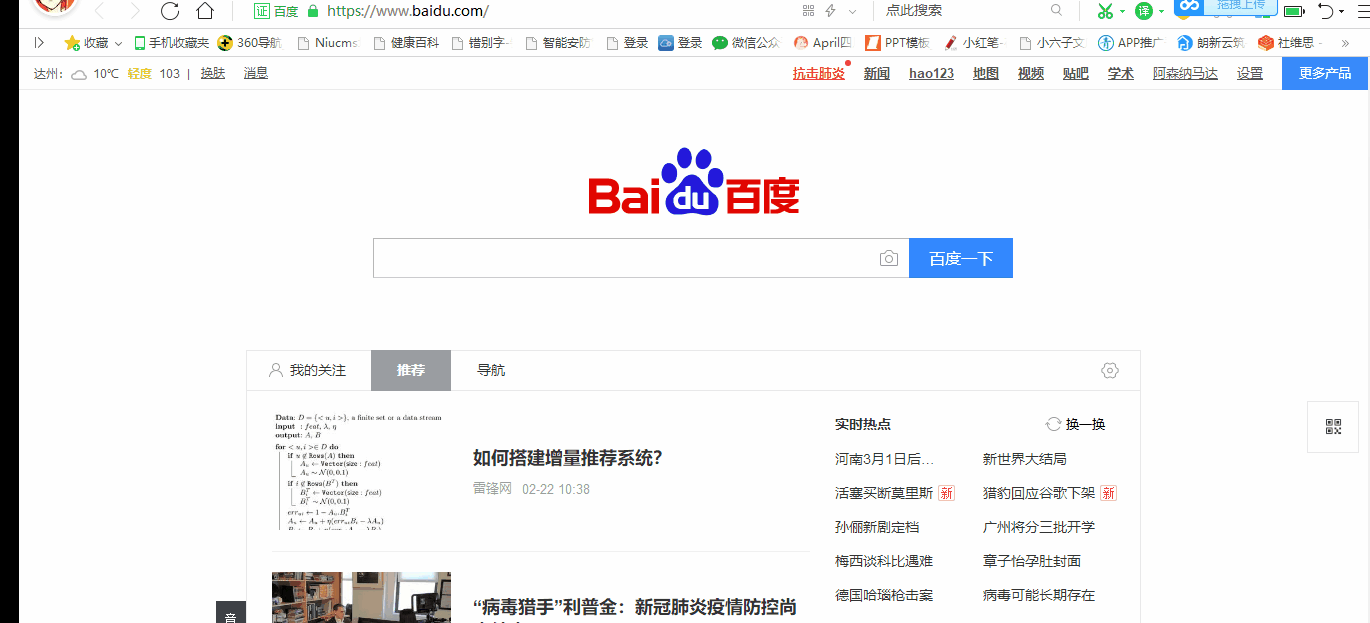Open the QR grid icon in address bar
The height and width of the screenshot is (623, 1370).
809,11
